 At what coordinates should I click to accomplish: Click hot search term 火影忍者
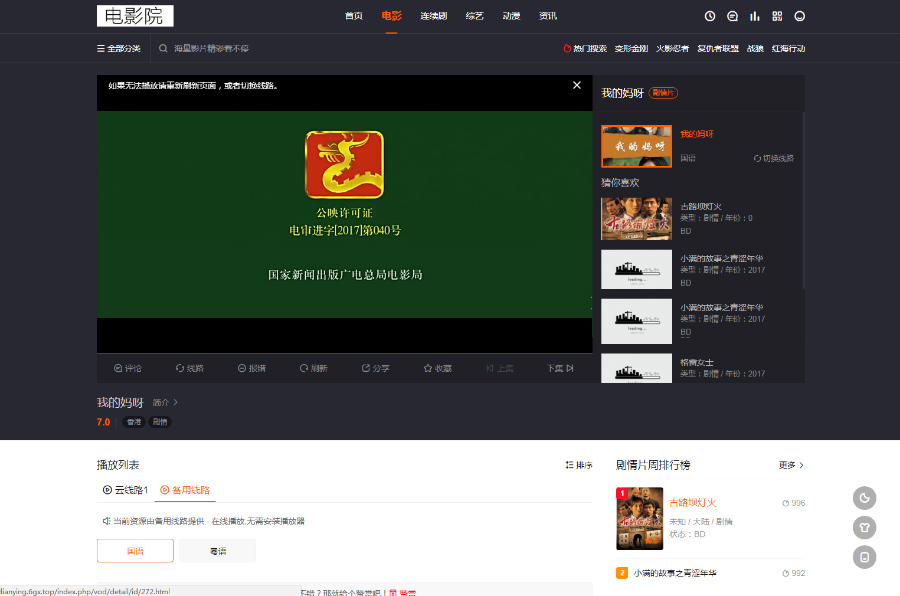[x=673, y=48]
